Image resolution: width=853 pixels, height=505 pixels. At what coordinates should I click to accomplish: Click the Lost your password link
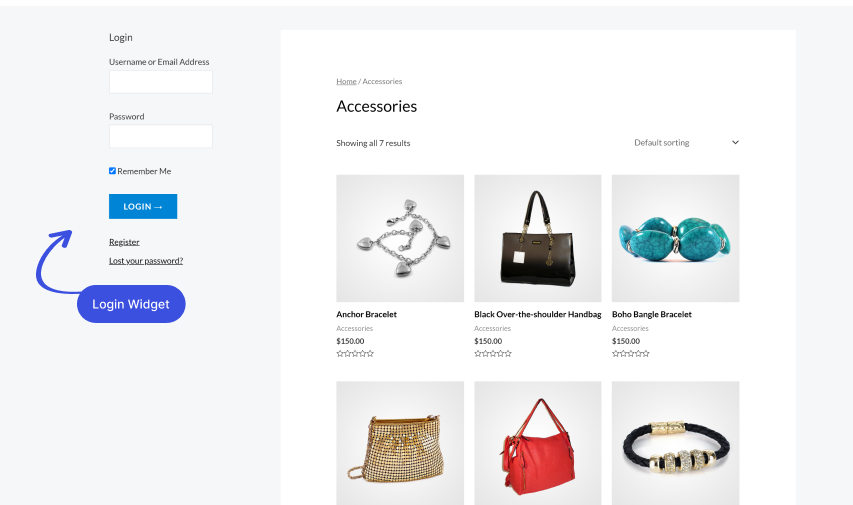[x=146, y=261]
